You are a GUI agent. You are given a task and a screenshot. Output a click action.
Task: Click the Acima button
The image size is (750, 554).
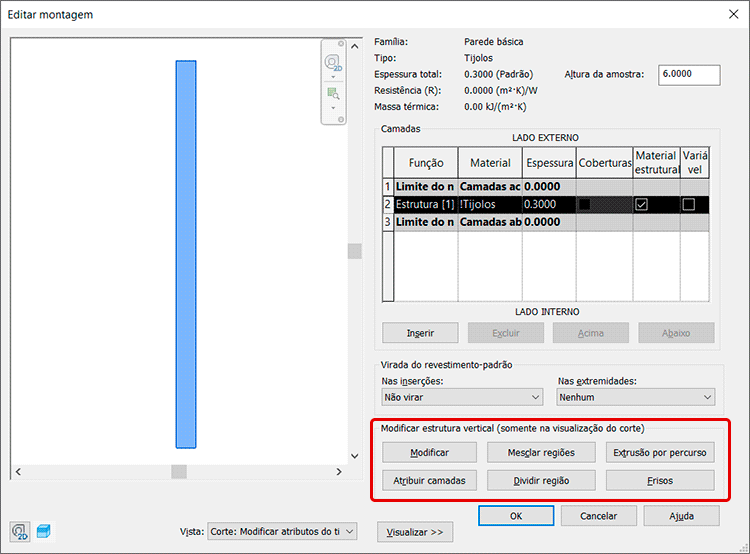click(591, 333)
